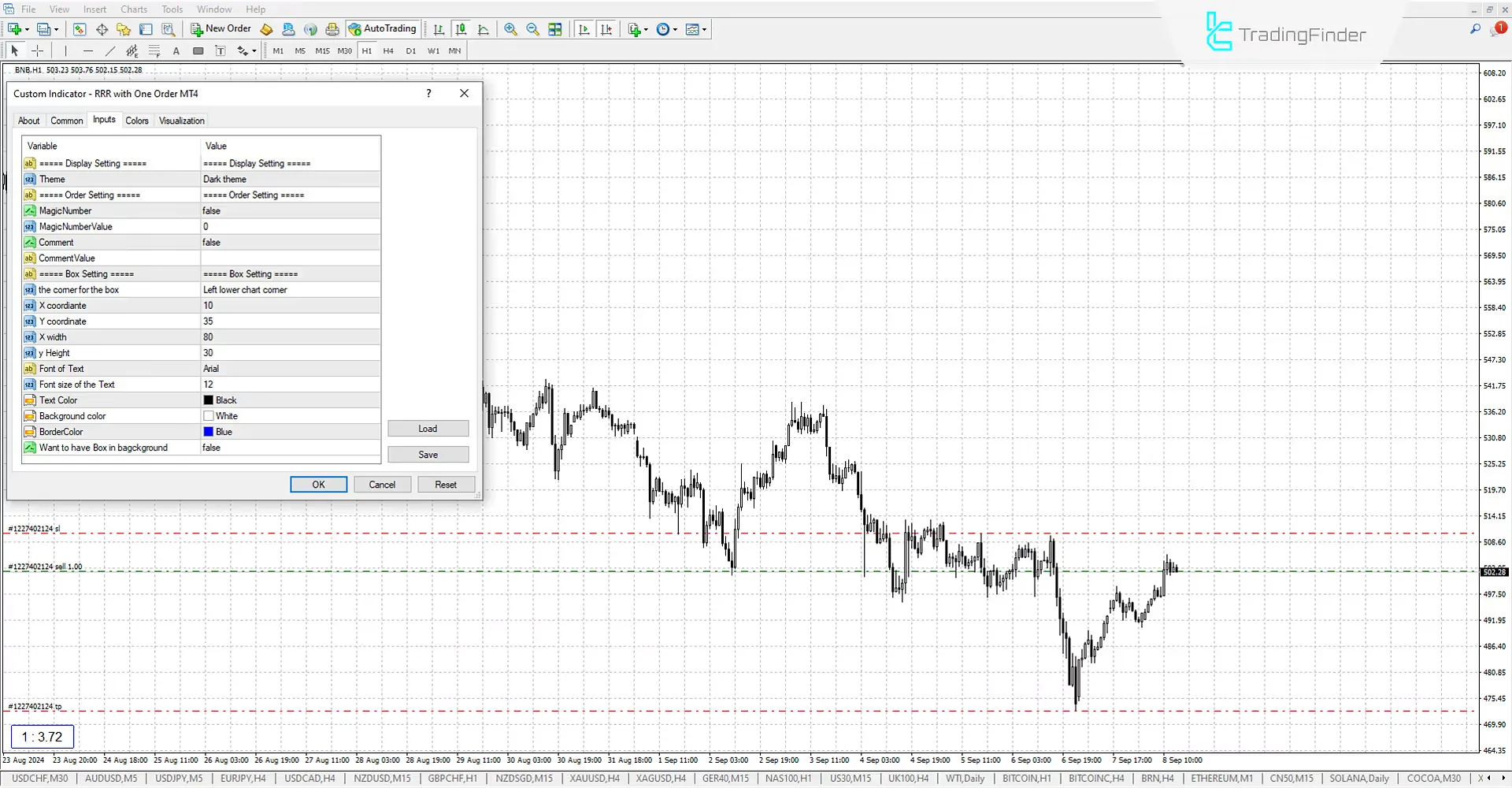Viewport: 1512px width, 788px height.
Task: Switch chart to candlestick display mode
Action: [x=461, y=29]
